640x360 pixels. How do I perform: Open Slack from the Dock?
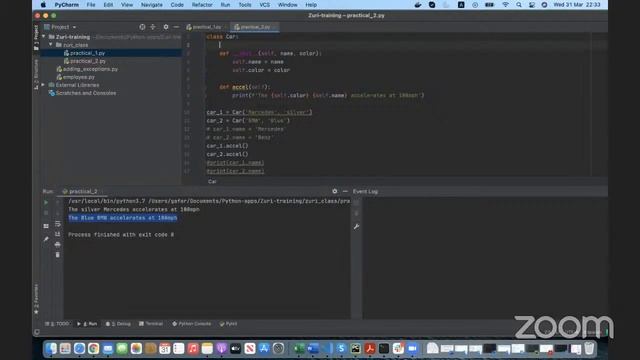tap(398, 348)
